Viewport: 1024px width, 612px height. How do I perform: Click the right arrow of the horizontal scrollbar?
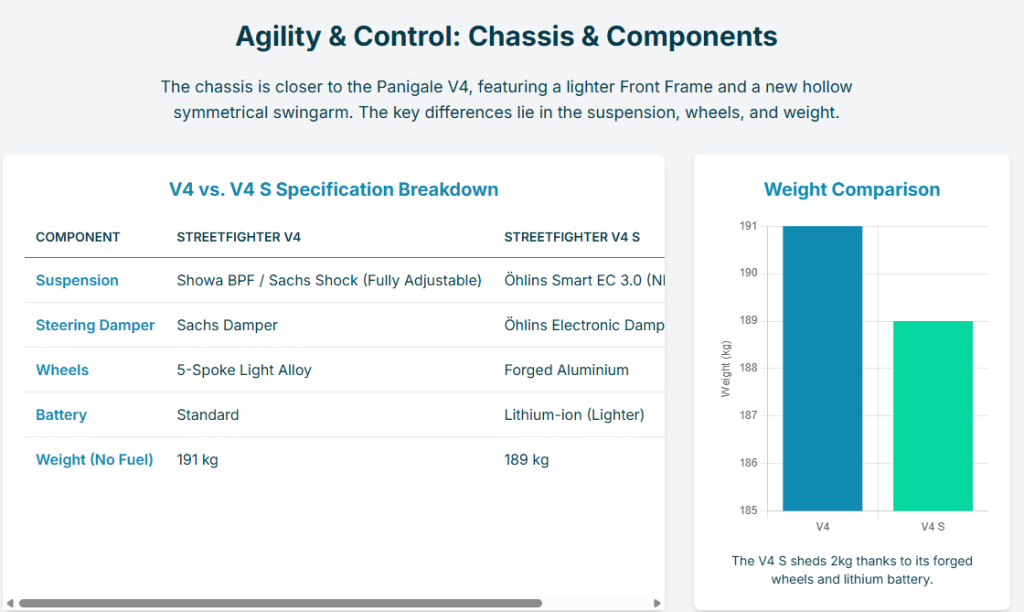click(657, 603)
